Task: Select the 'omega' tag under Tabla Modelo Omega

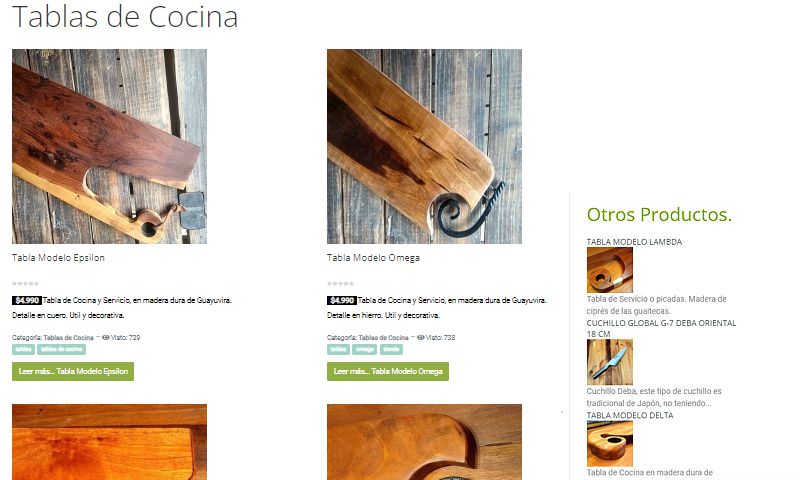Action: [364, 349]
